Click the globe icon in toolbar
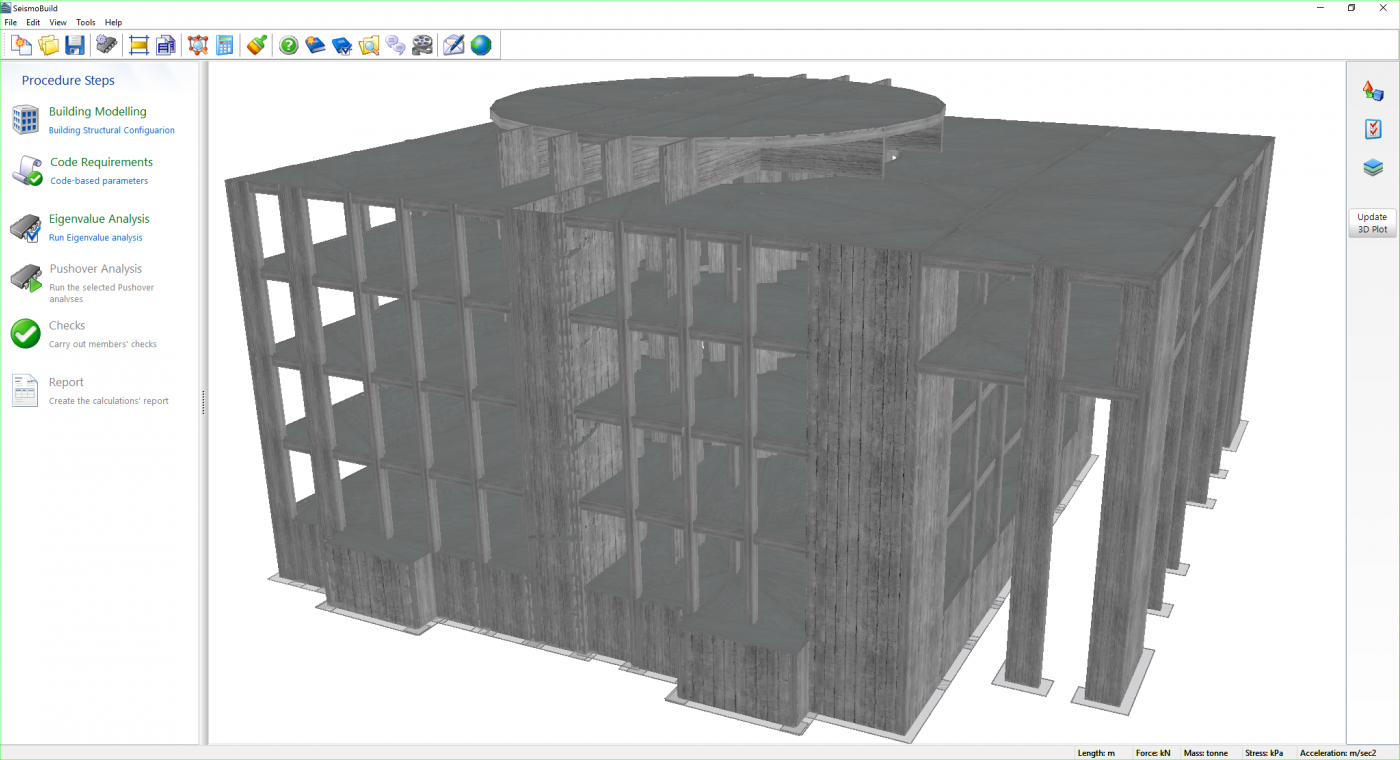This screenshot has width=1400, height=760. pos(481,45)
